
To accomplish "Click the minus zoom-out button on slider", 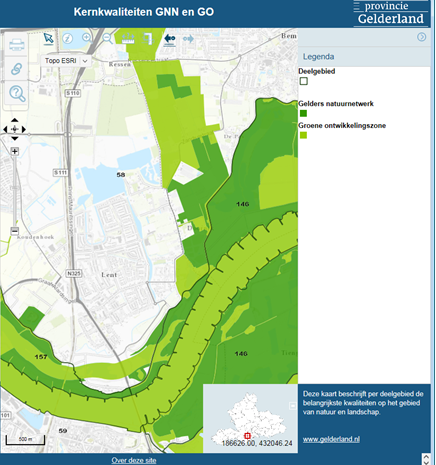I will (14, 231).
